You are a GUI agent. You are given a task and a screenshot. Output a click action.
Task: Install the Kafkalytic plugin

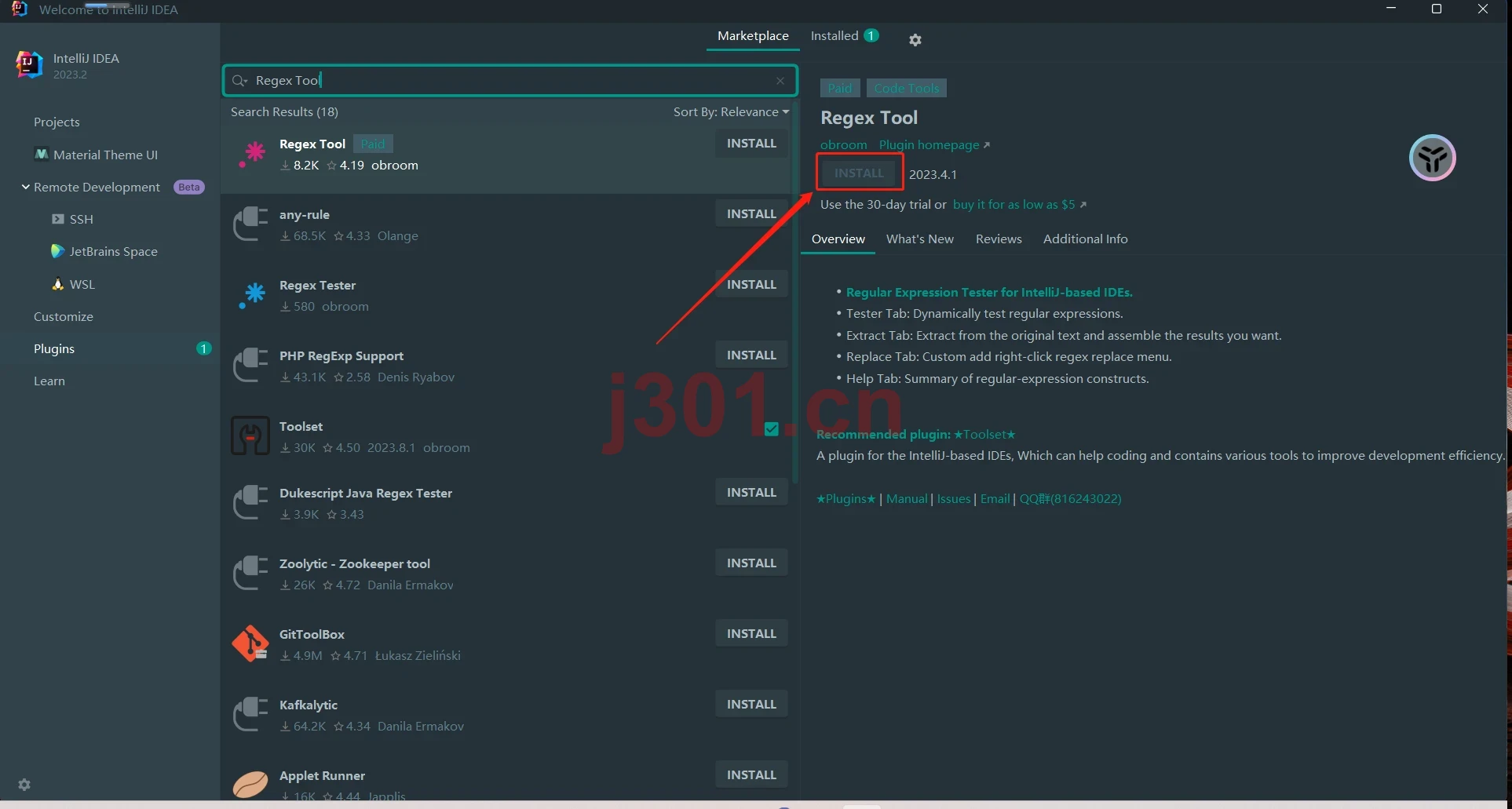[x=751, y=705]
